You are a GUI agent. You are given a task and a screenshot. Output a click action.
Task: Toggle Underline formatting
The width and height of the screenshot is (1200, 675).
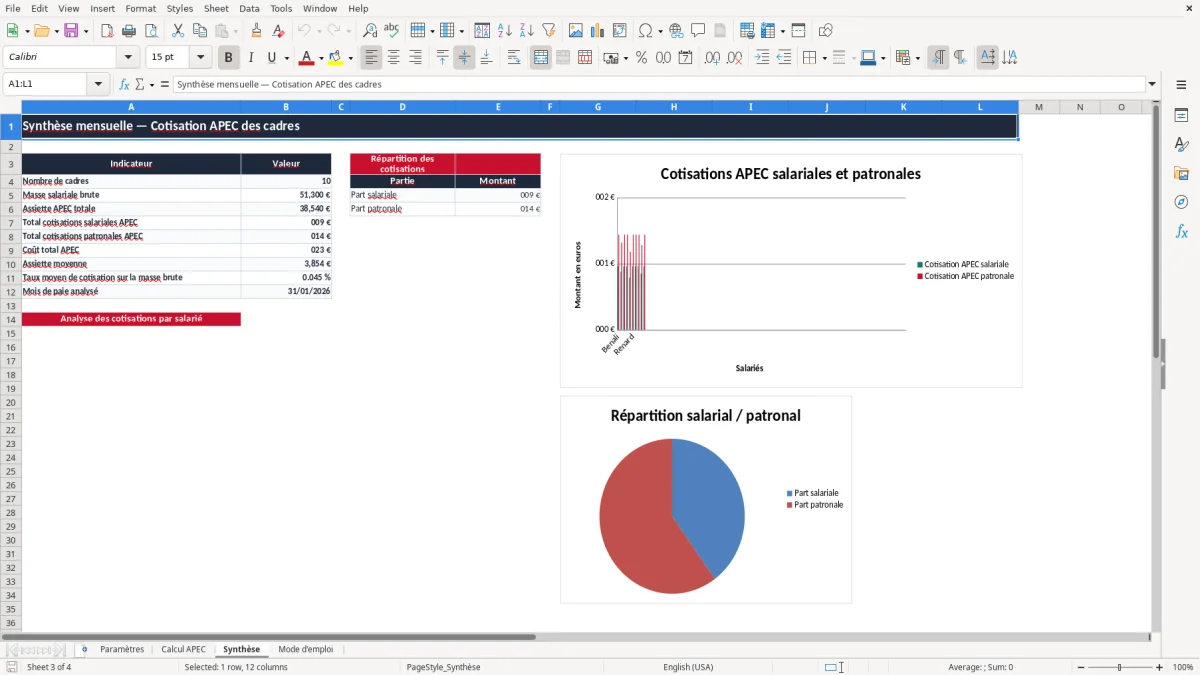271,58
